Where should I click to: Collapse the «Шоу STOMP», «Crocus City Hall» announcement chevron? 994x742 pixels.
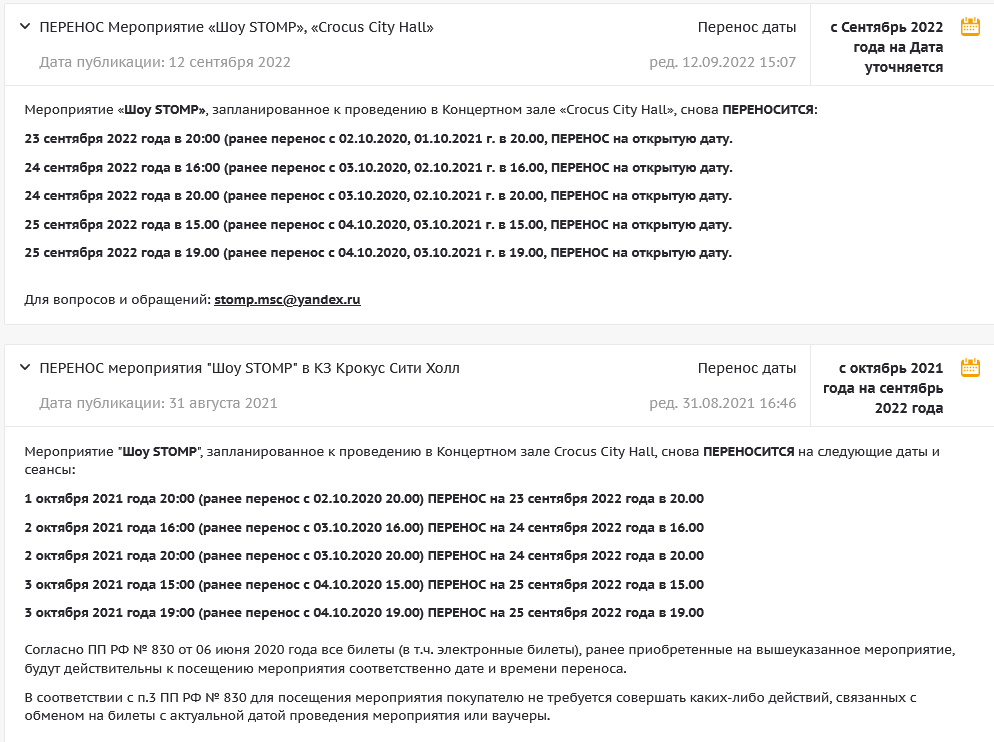25,27
